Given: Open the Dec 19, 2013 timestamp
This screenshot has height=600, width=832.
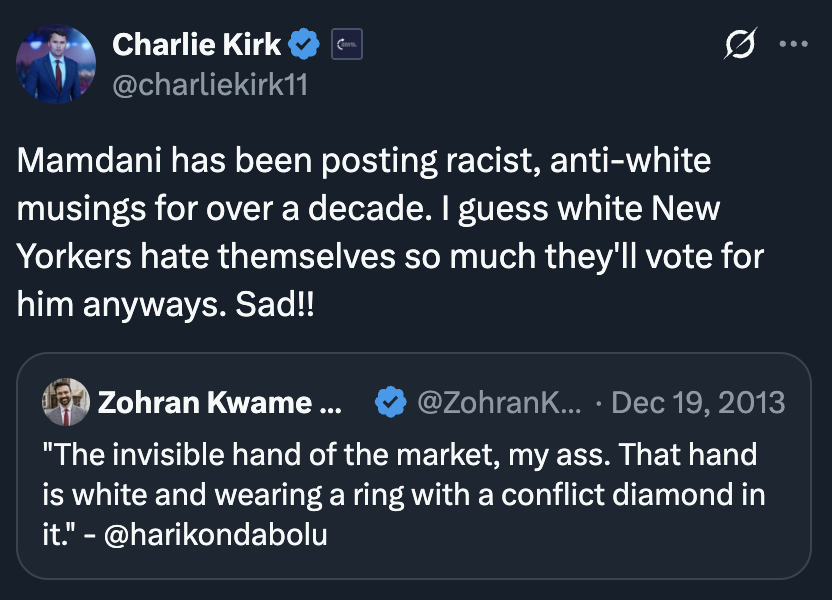Looking at the screenshot, I should click(698, 403).
